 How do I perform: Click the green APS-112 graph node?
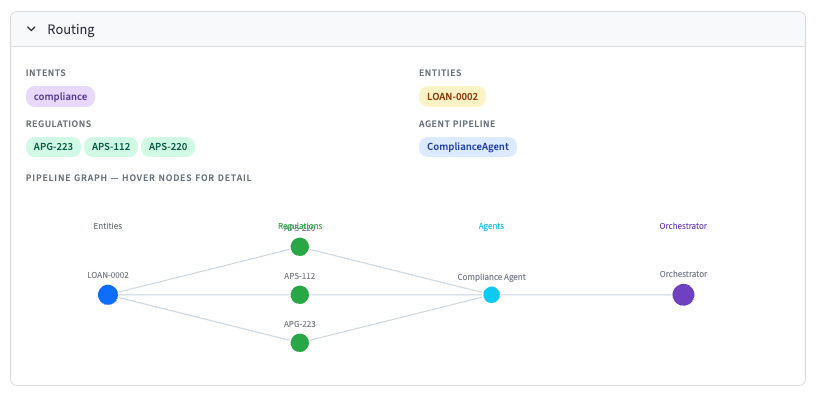coord(300,295)
